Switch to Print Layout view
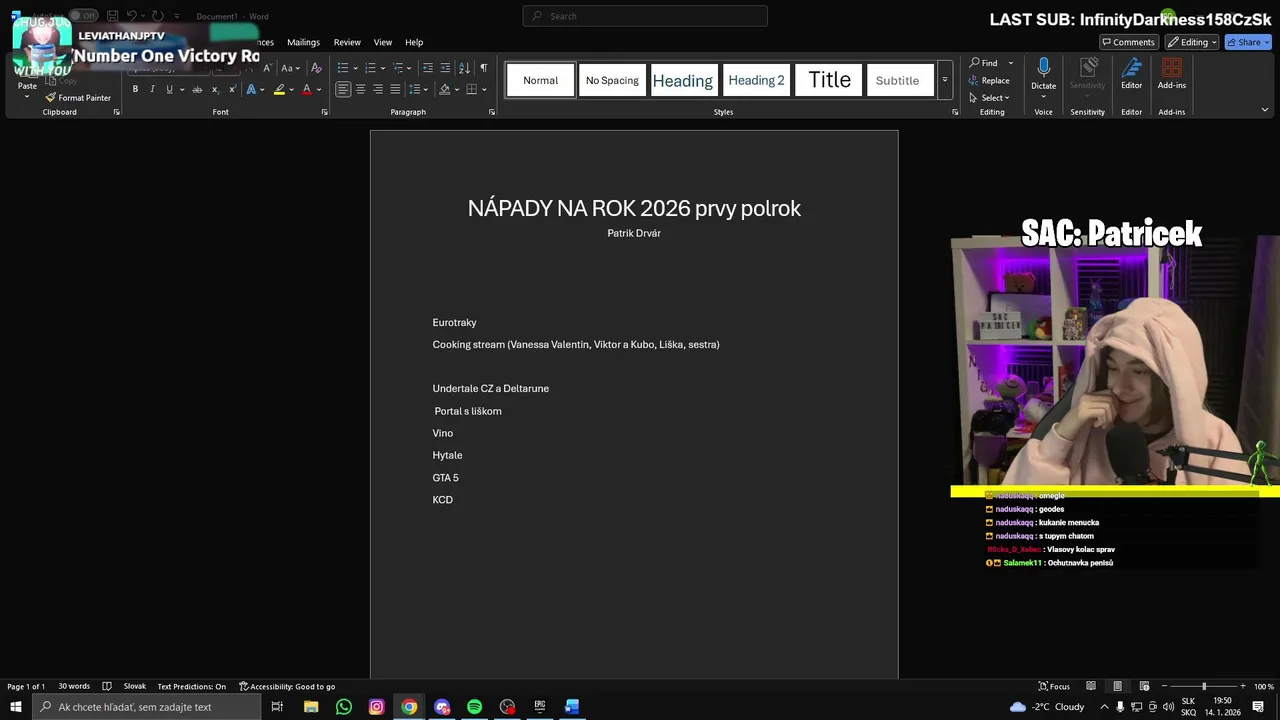This screenshot has height=720, width=1280. (x=1117, y=686)
